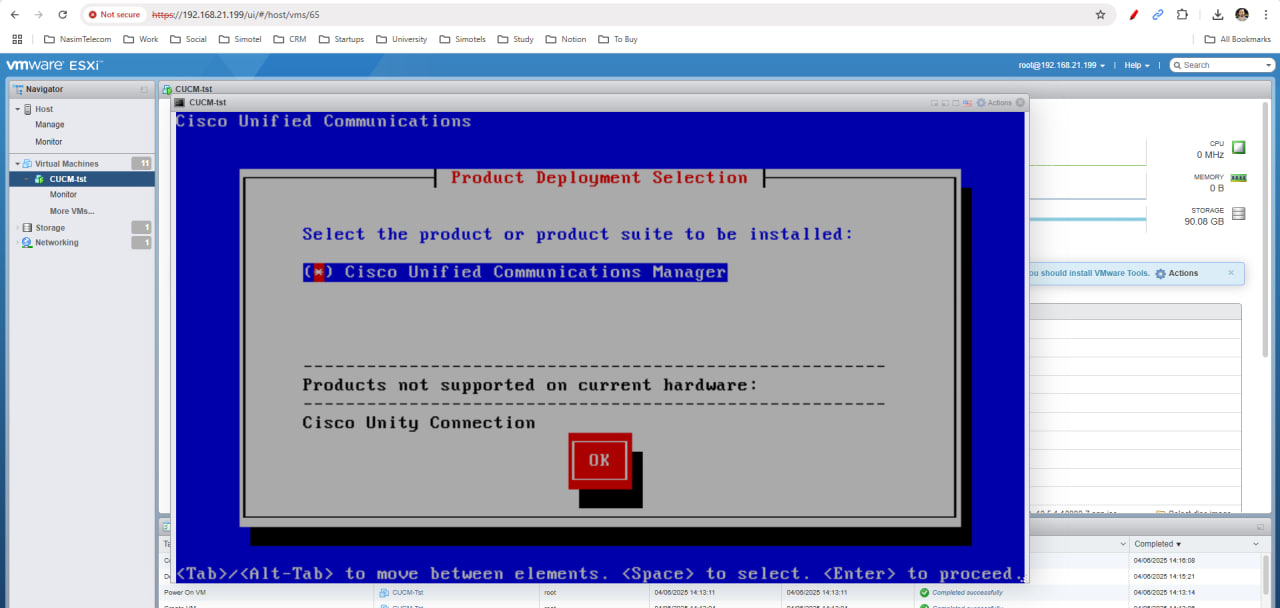The width and height of the screenshot is (1280, 608).
Task: Select Storage in Navigator
Action: pos(50,228)
